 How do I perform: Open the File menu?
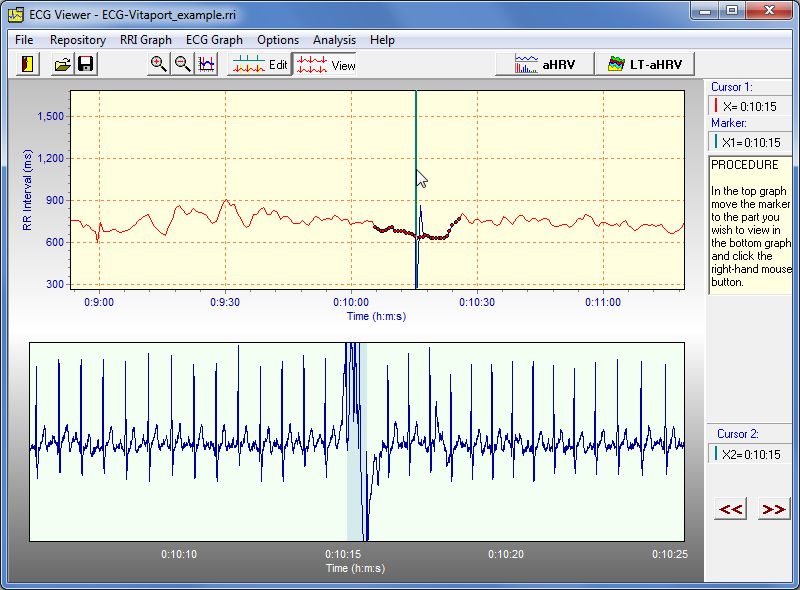pyautogui.click(x=24, y=40)
